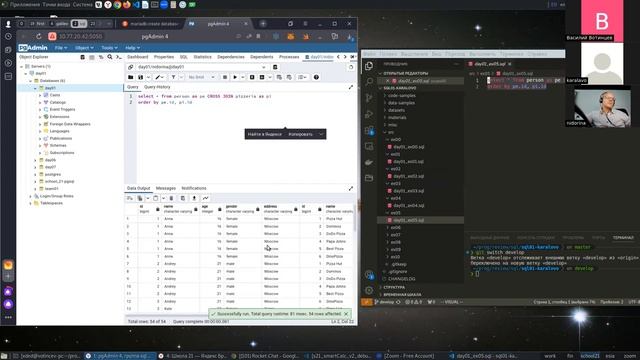The image size is (640, 360).
Task: Select day01 database in Object Explorer
Action: [50, 88]
